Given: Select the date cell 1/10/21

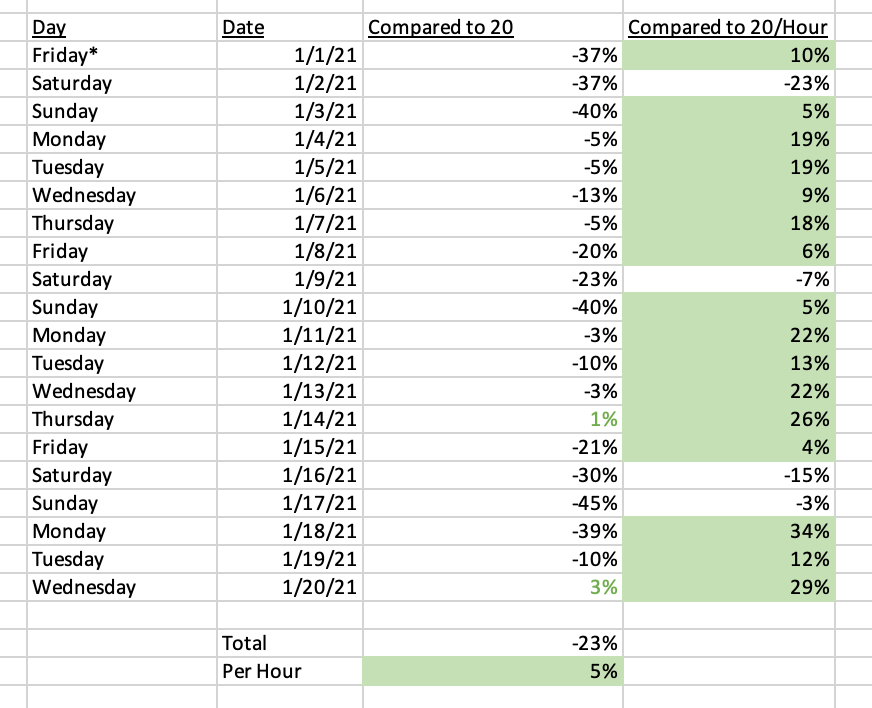Looking at the screenshot, I should click(290, 307).
